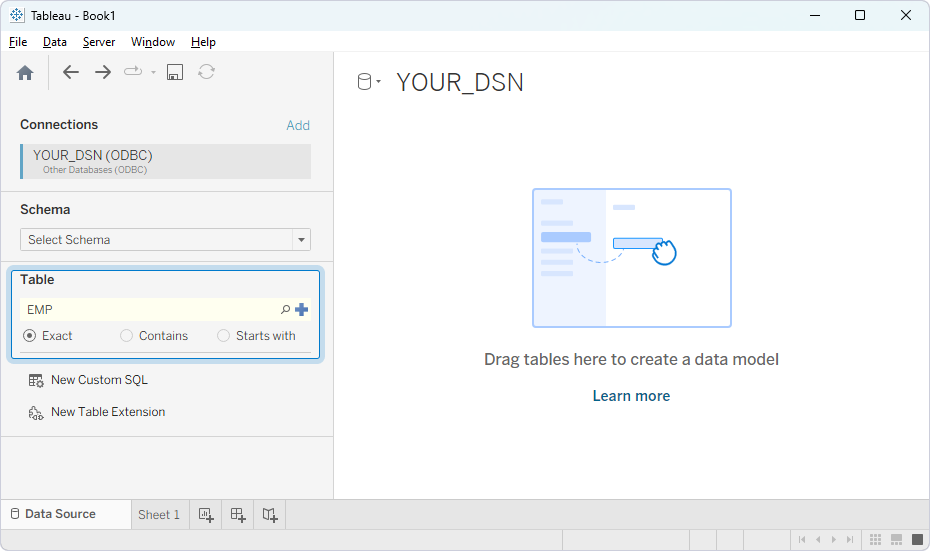Maximize the Tableau window

[x=860, y=15]
